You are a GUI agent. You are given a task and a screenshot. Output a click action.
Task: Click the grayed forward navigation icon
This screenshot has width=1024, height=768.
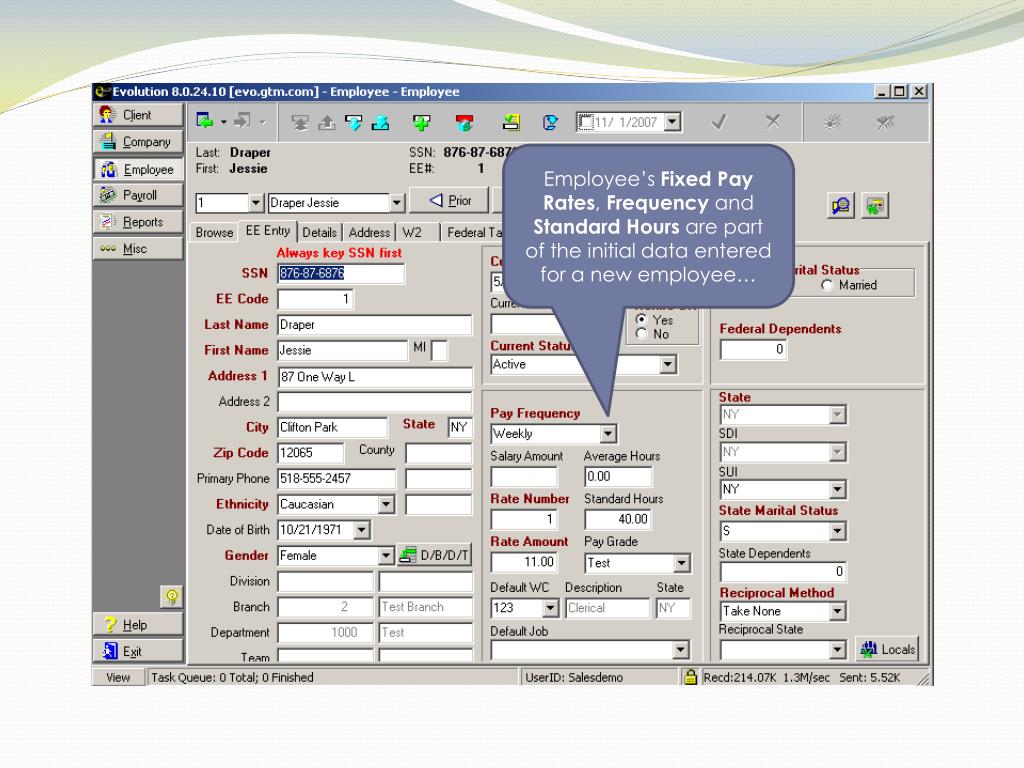pos(242,121)
